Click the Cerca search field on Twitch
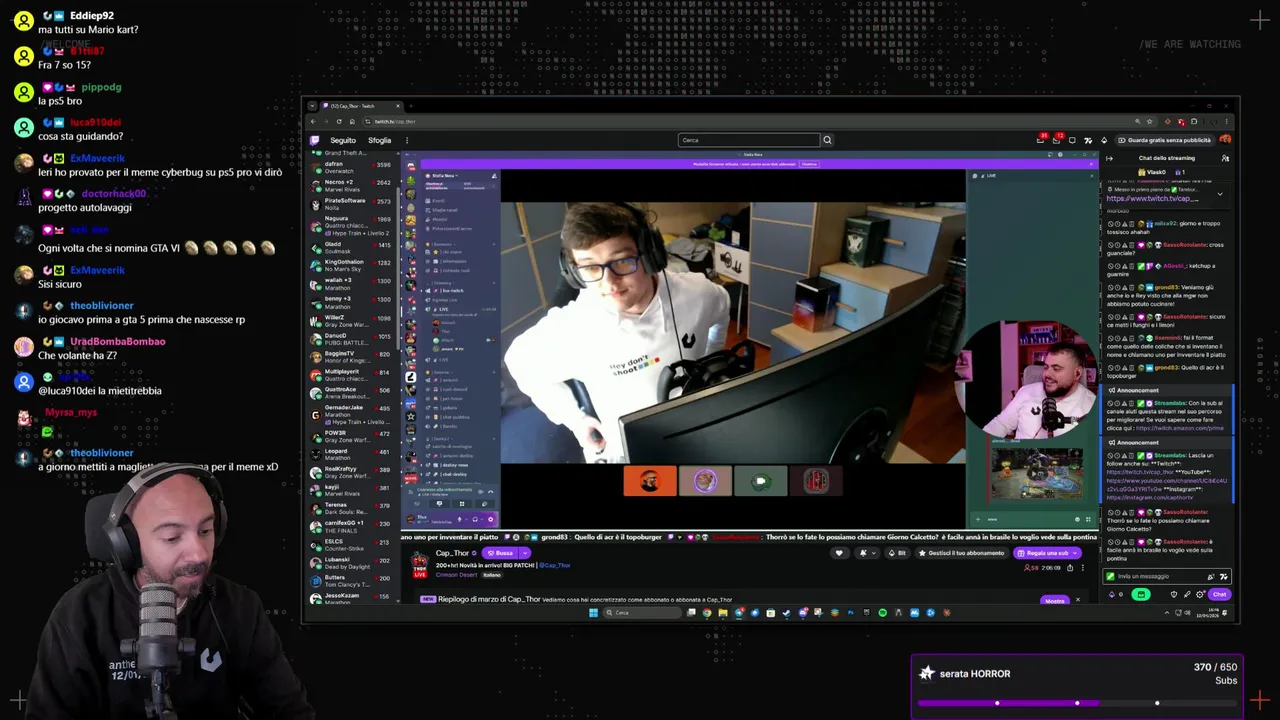The height and width of the screenshot is (720, 1280). click(x=749, y=140)
